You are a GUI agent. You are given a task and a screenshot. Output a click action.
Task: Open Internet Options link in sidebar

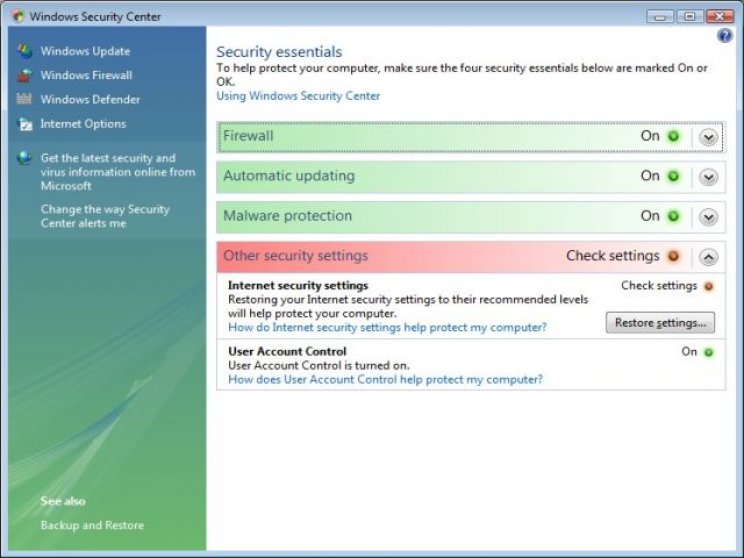(84, 124)
